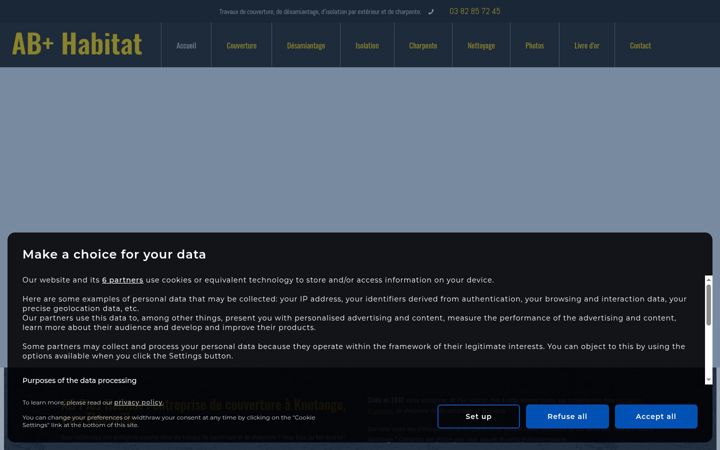Click the scrollbar up arrow in cookie dialog
The width and height of the screenshot is (720, 450).
tap(709, 280)
